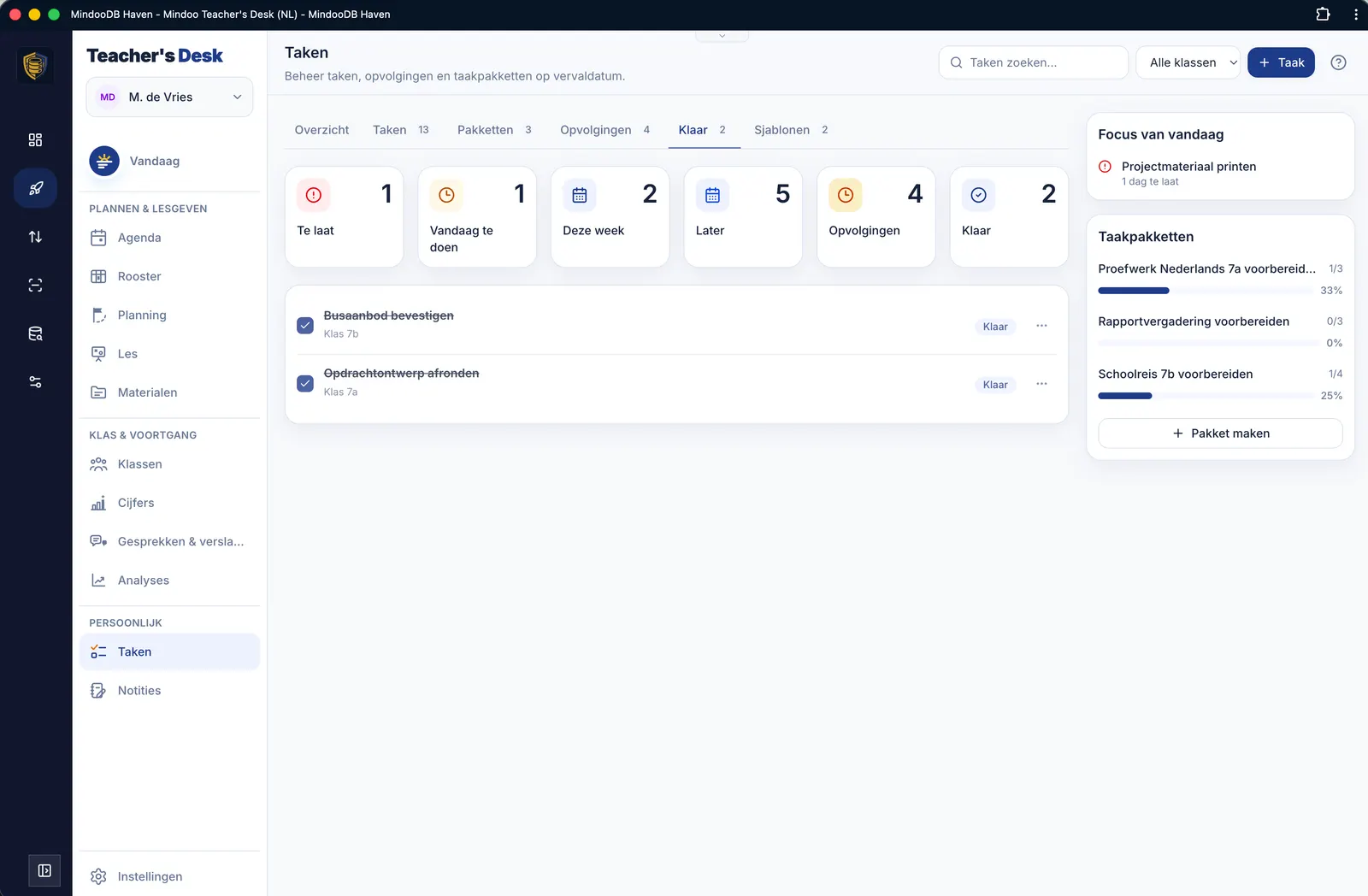Expand the M. de Vries account dropdown

coord(169,97)
